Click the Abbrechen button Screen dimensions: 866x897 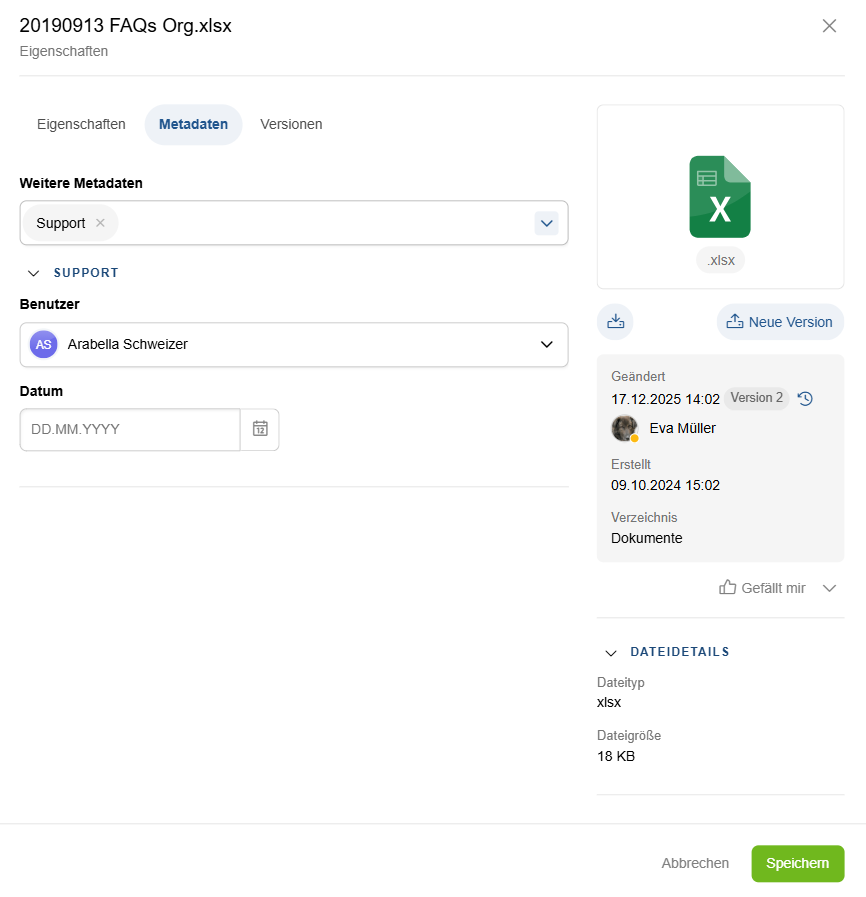(695, 864)
